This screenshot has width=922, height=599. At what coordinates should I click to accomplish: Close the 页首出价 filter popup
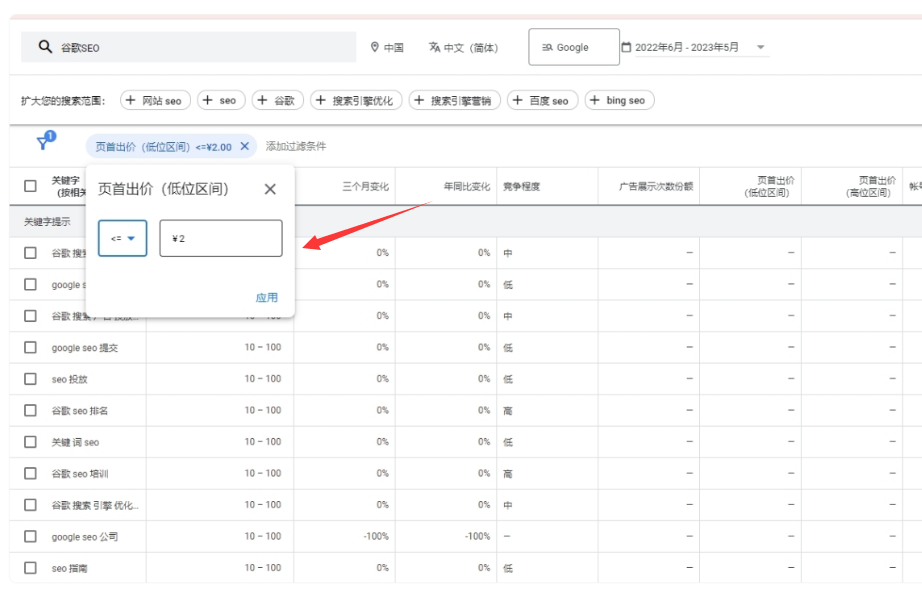point(270,189)
